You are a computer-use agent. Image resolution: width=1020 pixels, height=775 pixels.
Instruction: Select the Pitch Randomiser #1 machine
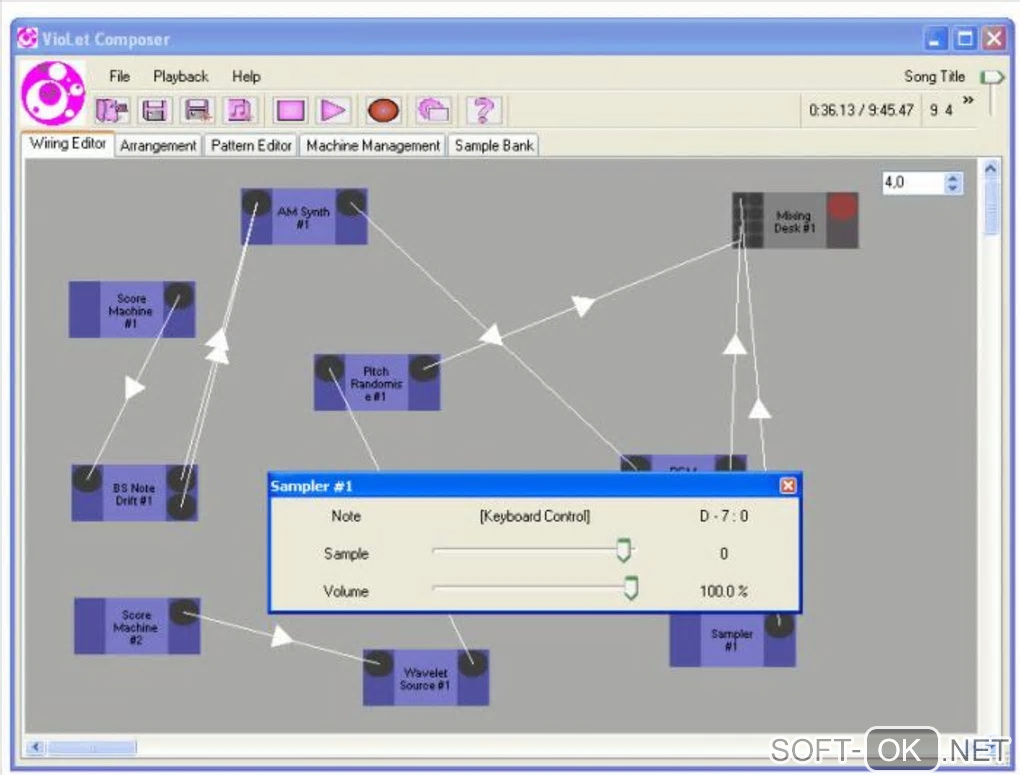click(376, 383)
